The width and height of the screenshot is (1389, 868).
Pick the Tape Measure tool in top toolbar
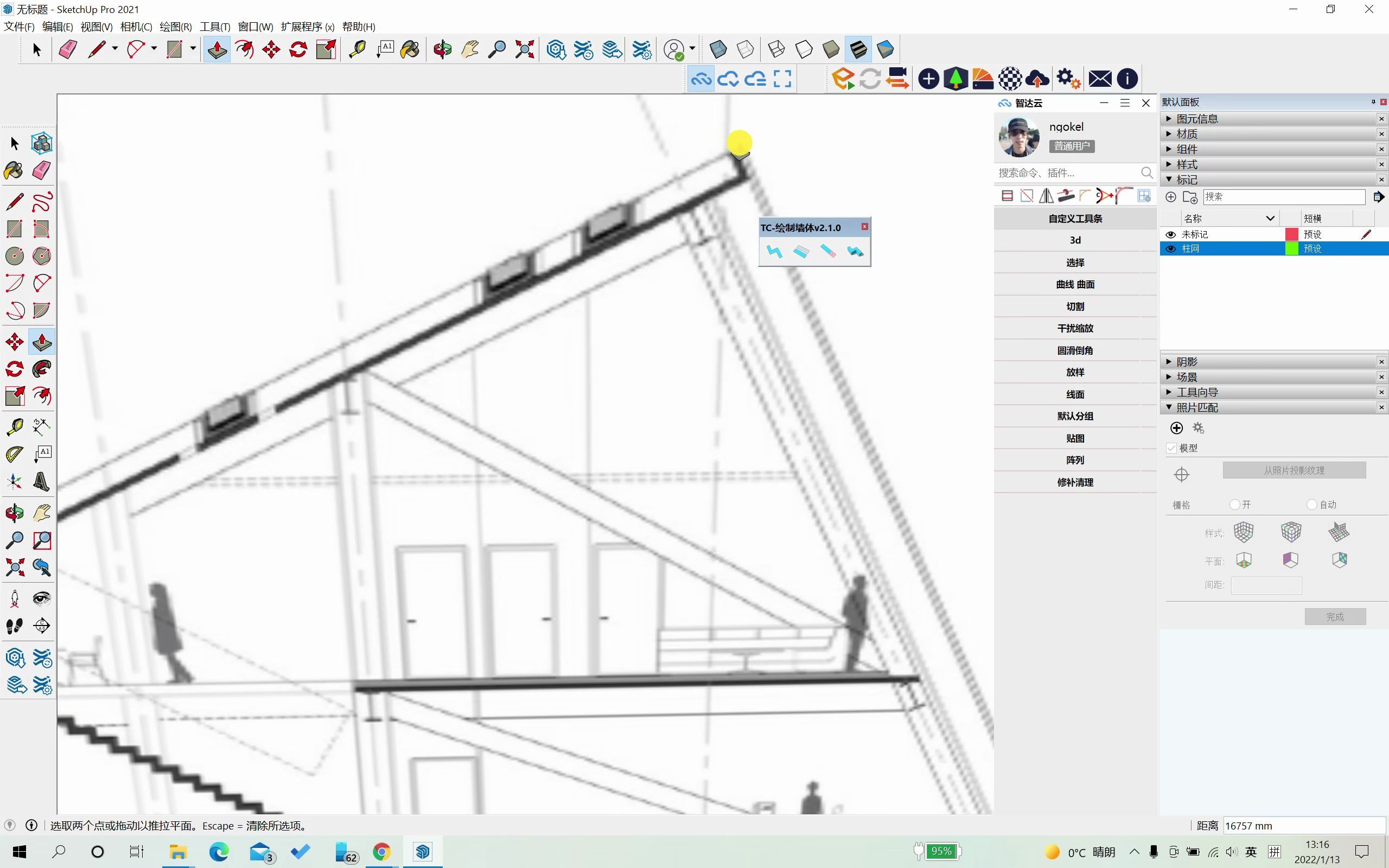point(357,49)
